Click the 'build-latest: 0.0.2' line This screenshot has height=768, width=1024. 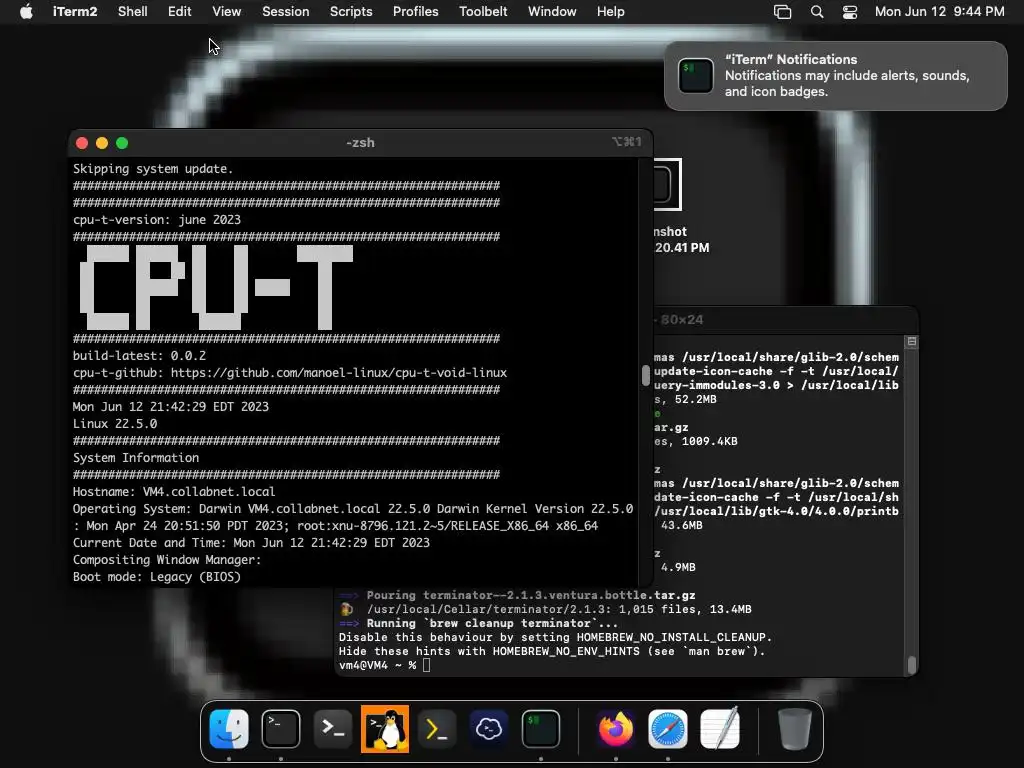139,356
